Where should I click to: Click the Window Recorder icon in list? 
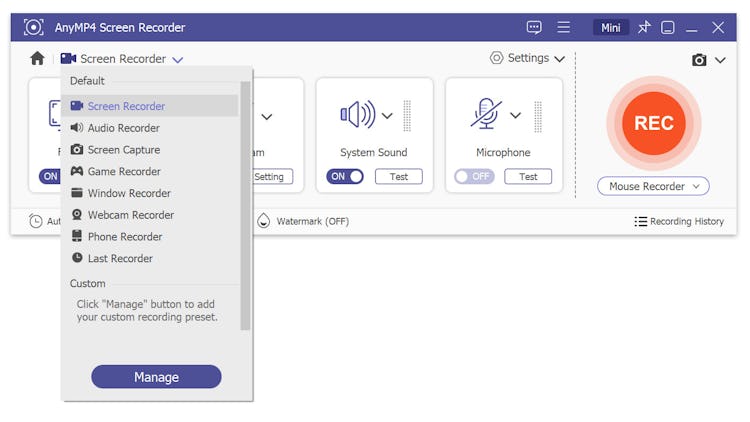point(77,193)
